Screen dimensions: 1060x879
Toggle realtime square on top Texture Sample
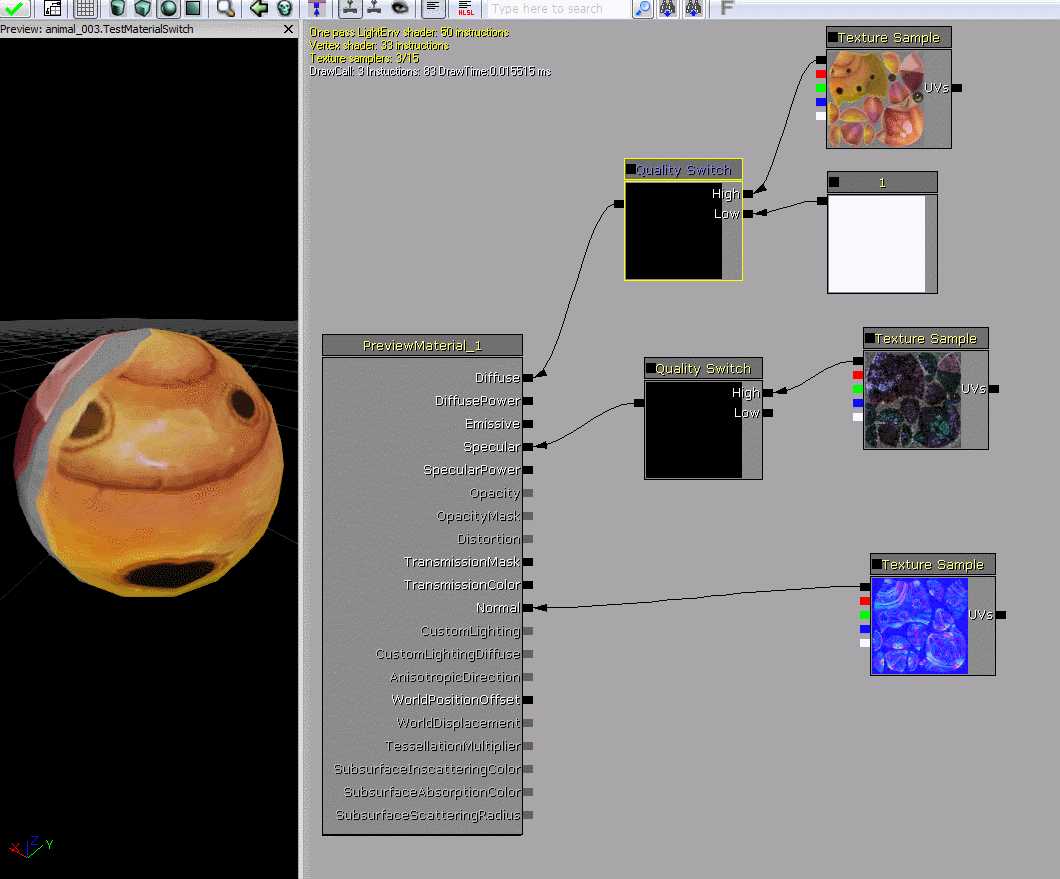[833, 37]
